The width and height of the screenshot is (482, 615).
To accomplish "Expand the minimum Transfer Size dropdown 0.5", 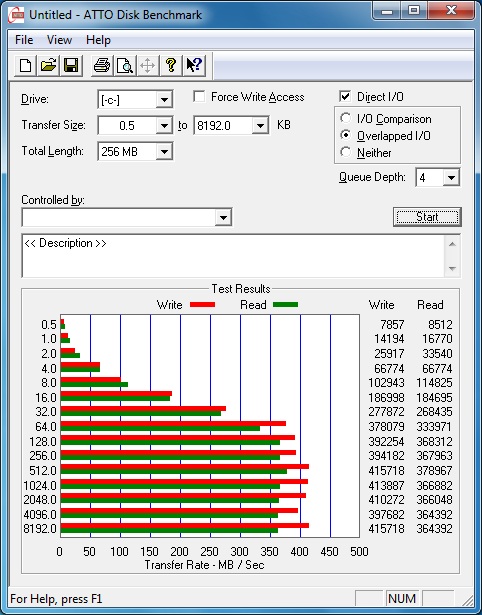I will [x=164, y=126].
